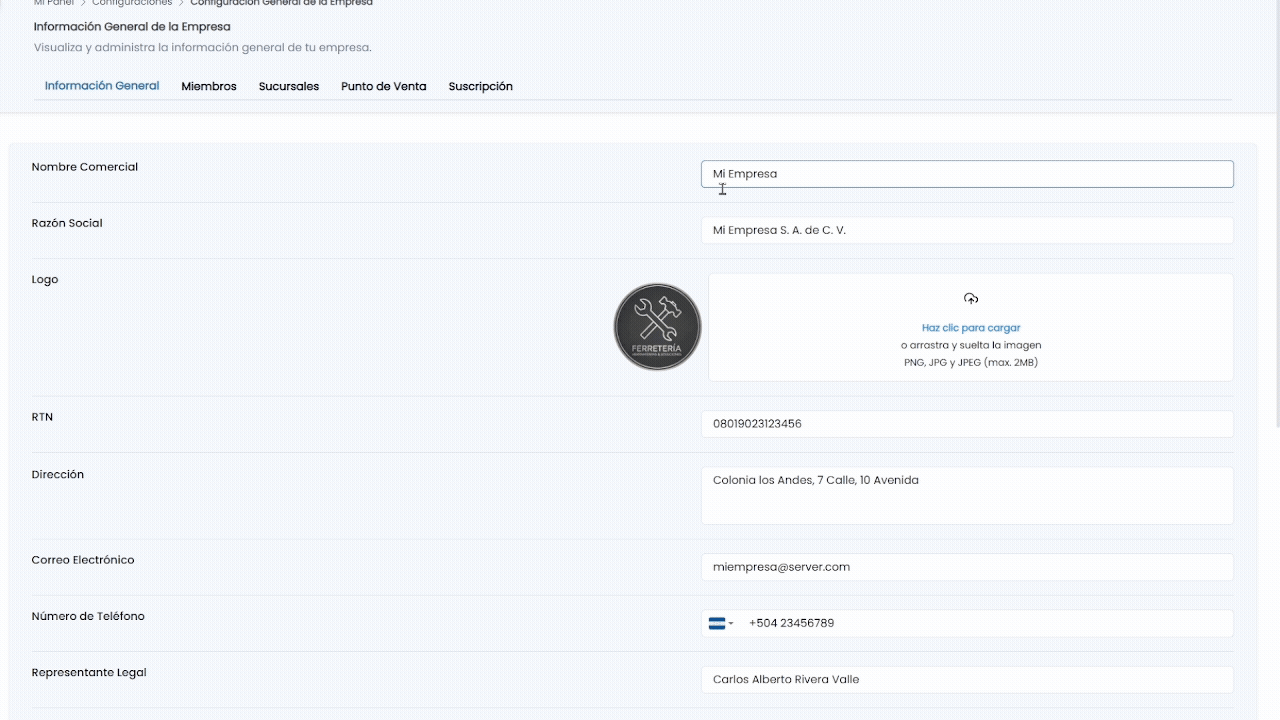The image size is (1280, 720).
Task: Click the 'Número de Teléfono' label
Action: tap(88, 616)
